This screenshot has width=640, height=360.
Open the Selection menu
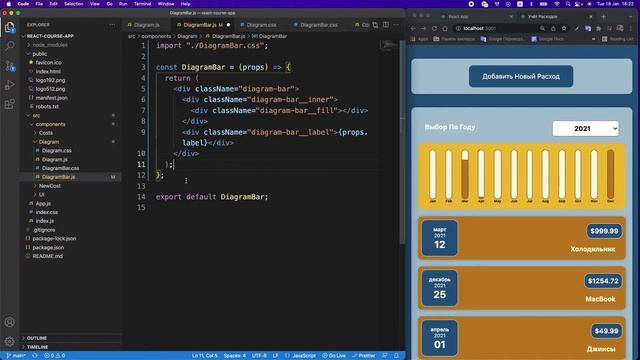73,4
